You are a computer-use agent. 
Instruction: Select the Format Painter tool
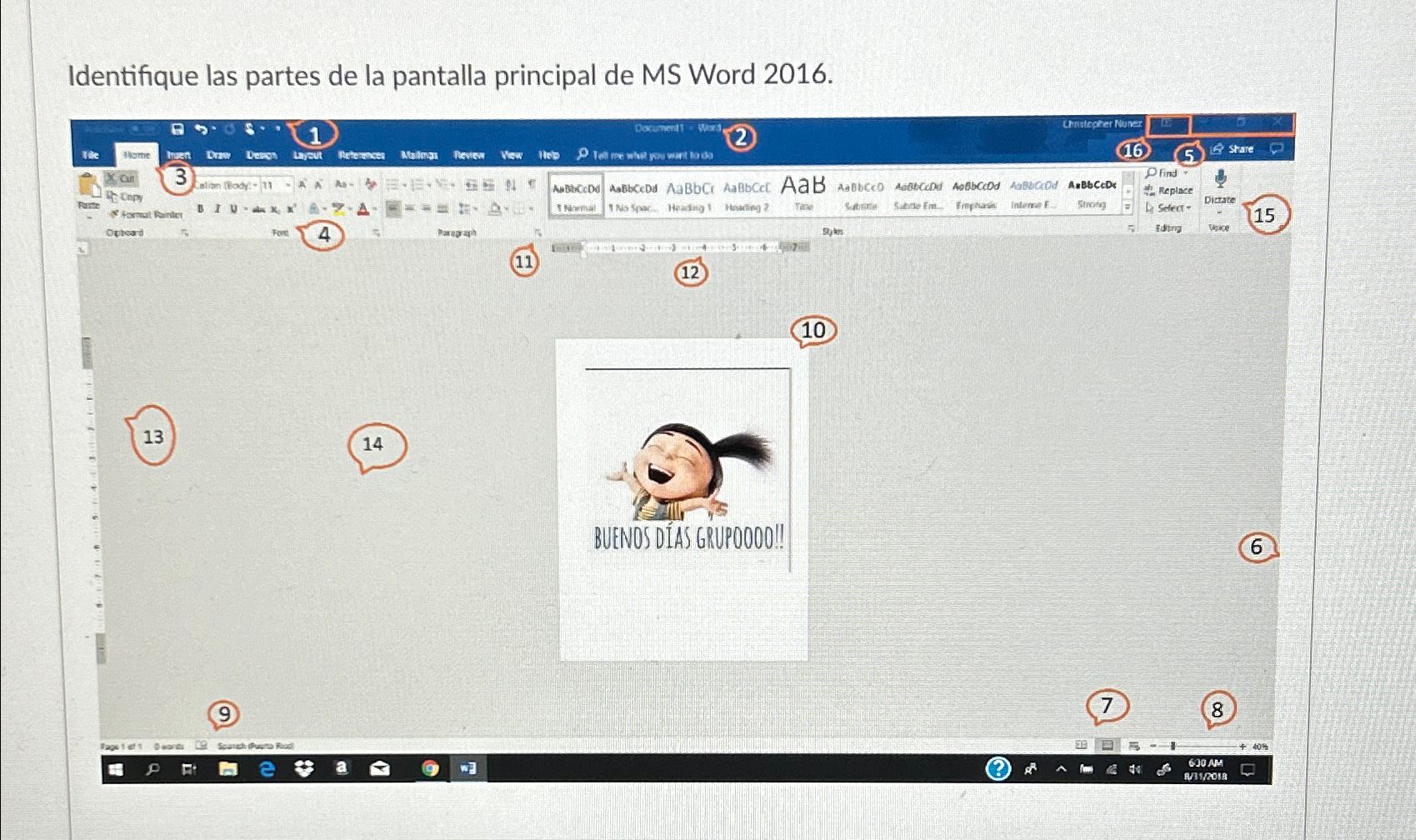point(146,214)
